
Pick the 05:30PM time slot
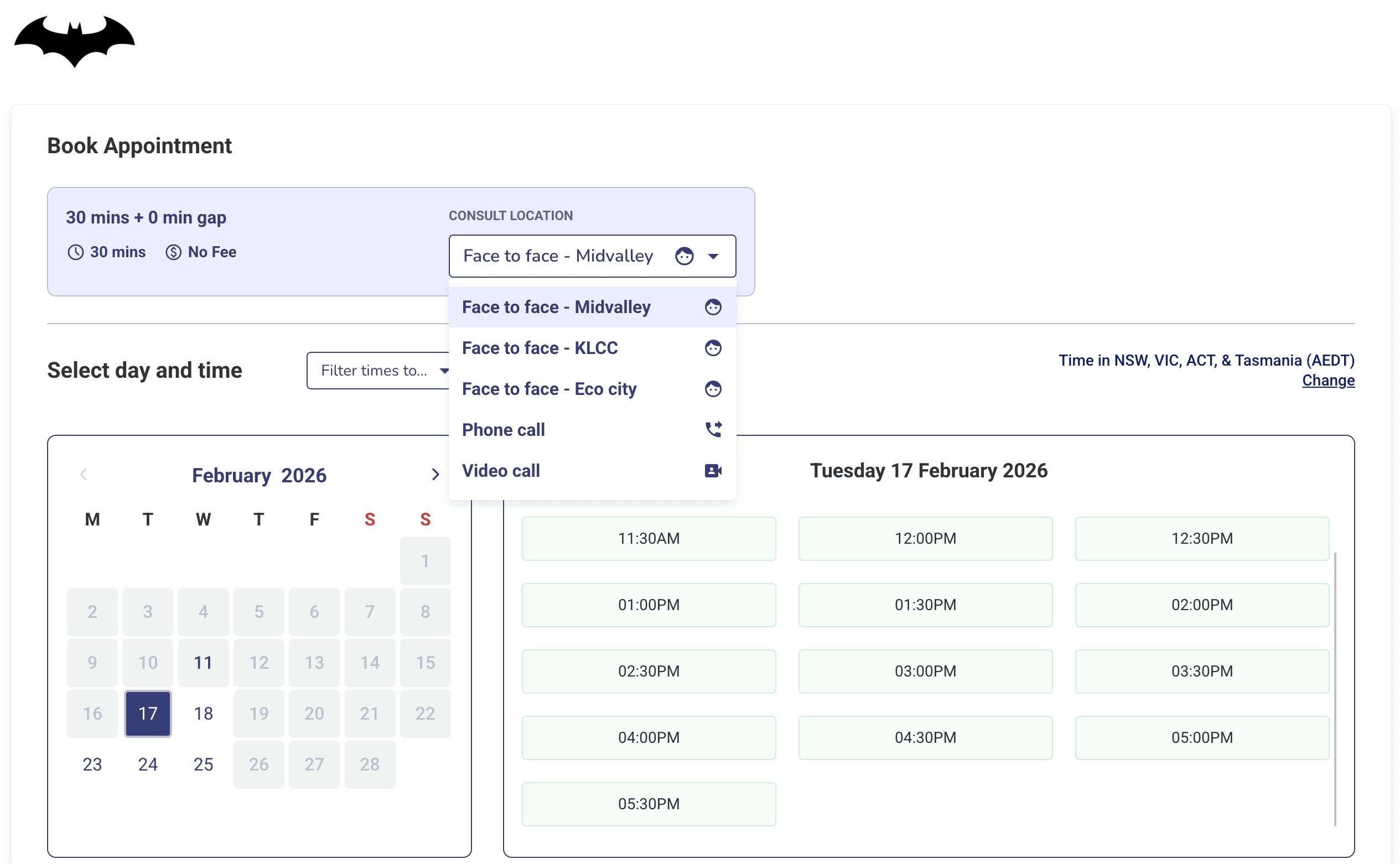[x=649, y=803]
